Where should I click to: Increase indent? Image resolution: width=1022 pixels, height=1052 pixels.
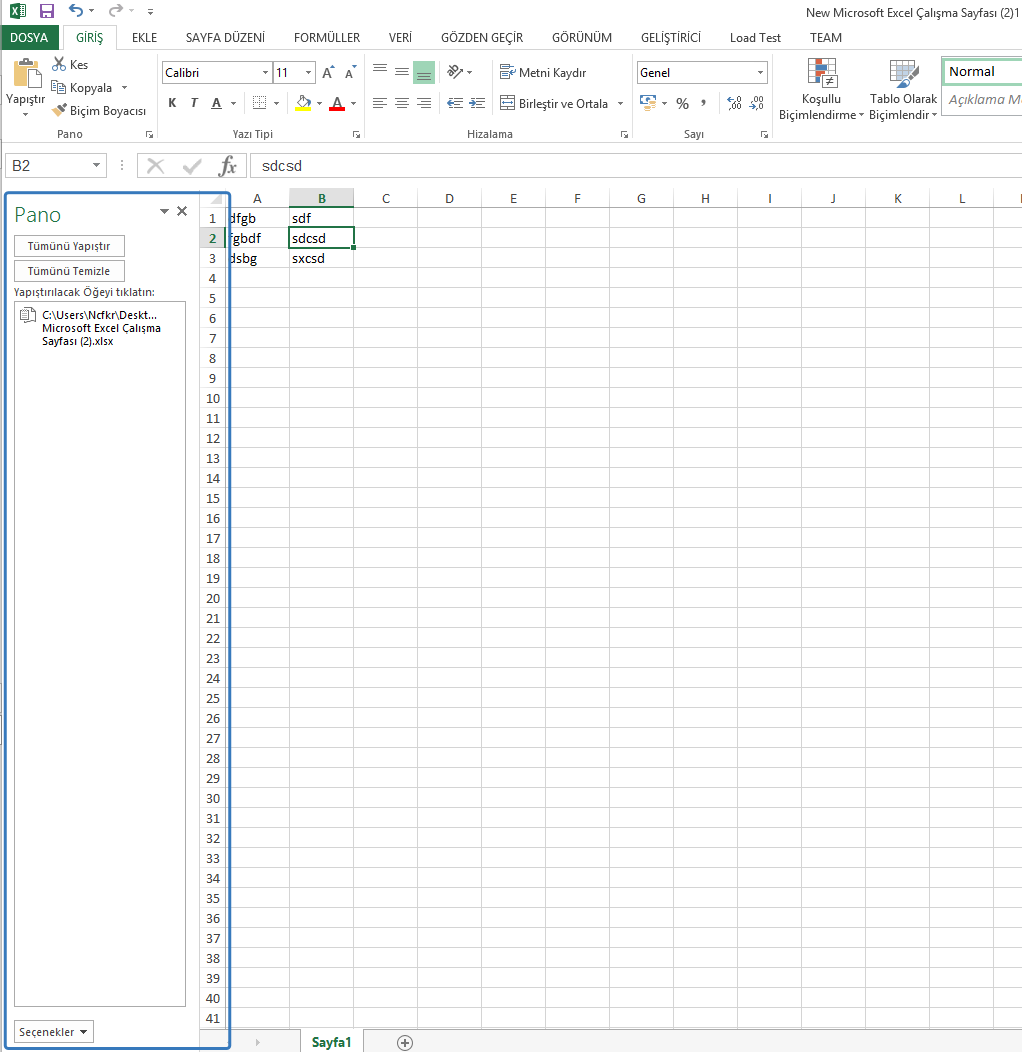pyautogui.click(x=477, y=103)
